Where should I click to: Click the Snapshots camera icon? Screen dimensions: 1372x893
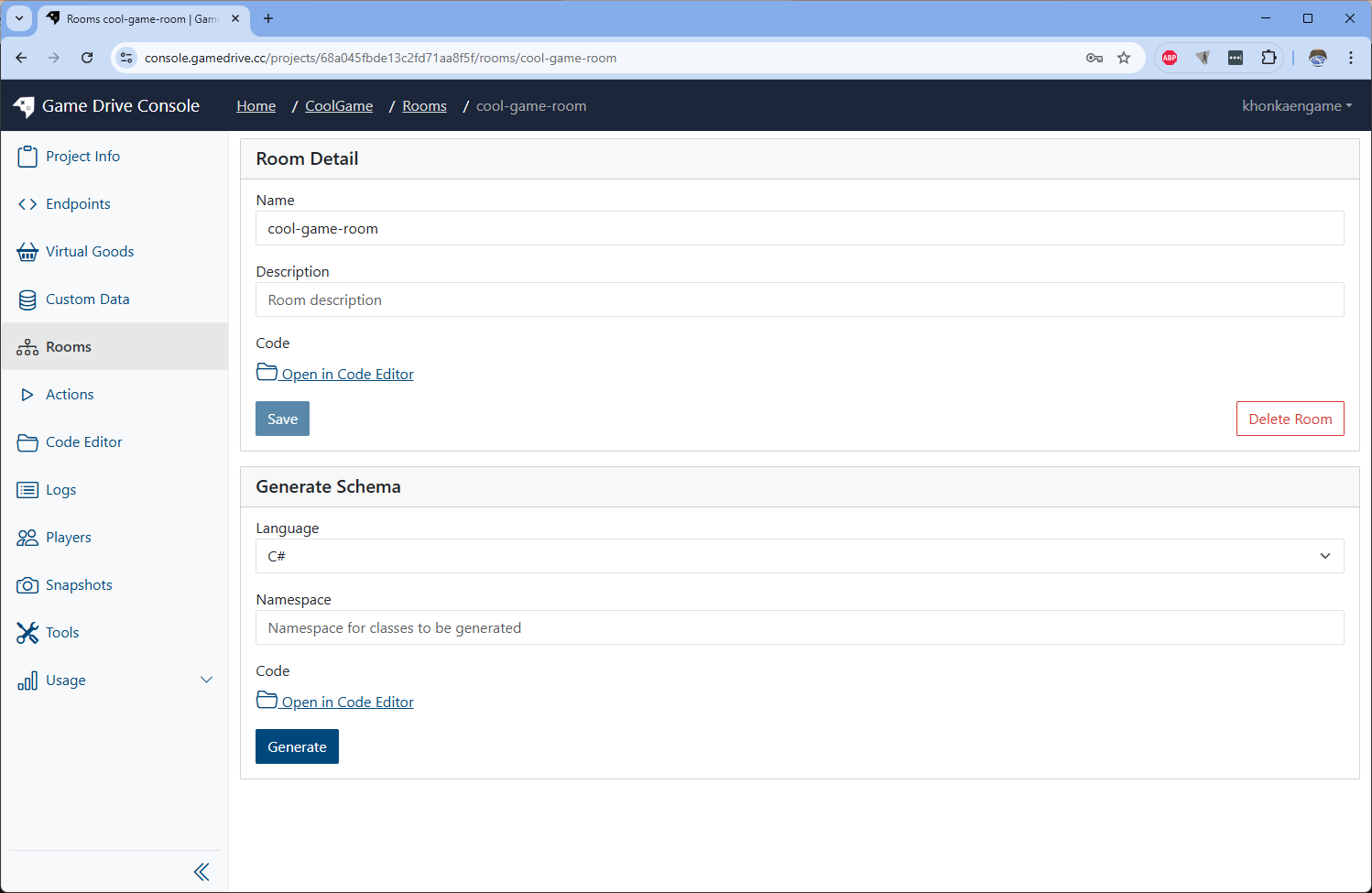click(x=27, y=585)
